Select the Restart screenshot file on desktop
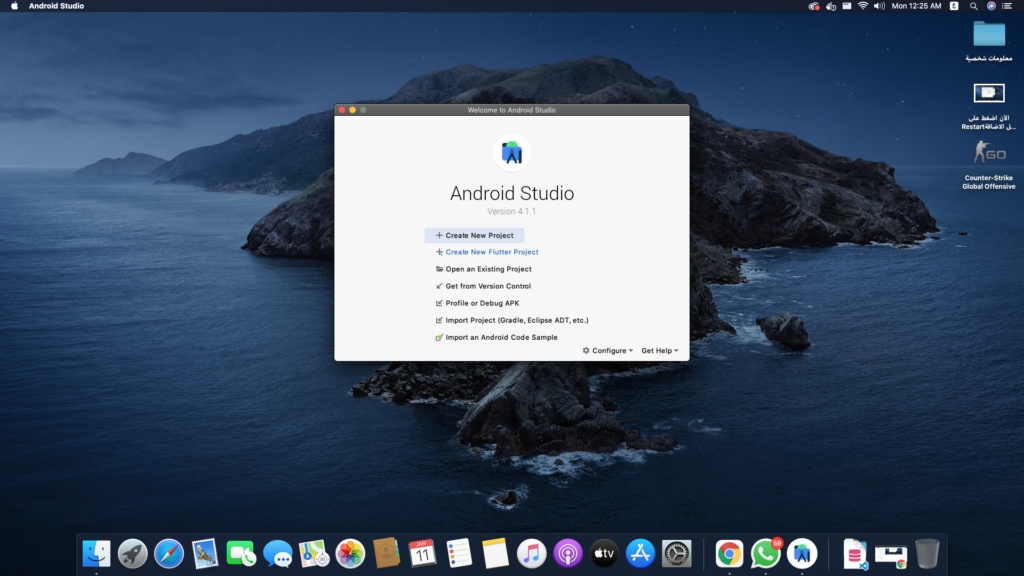1024x576 pixels. point(989,93)
